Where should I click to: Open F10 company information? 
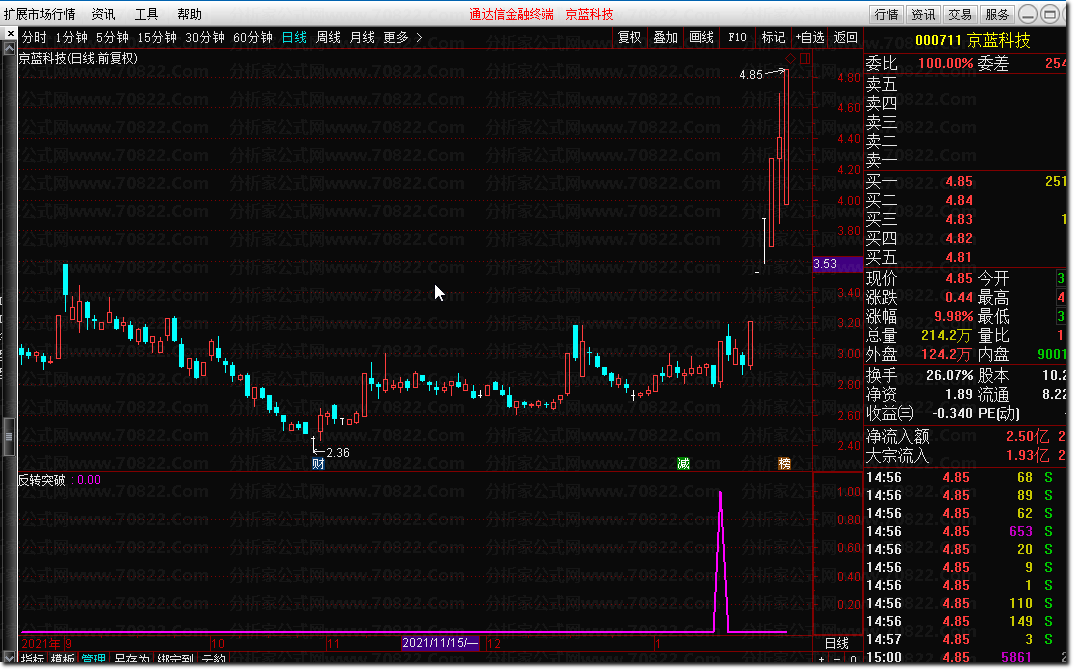[x=737, y=37]
